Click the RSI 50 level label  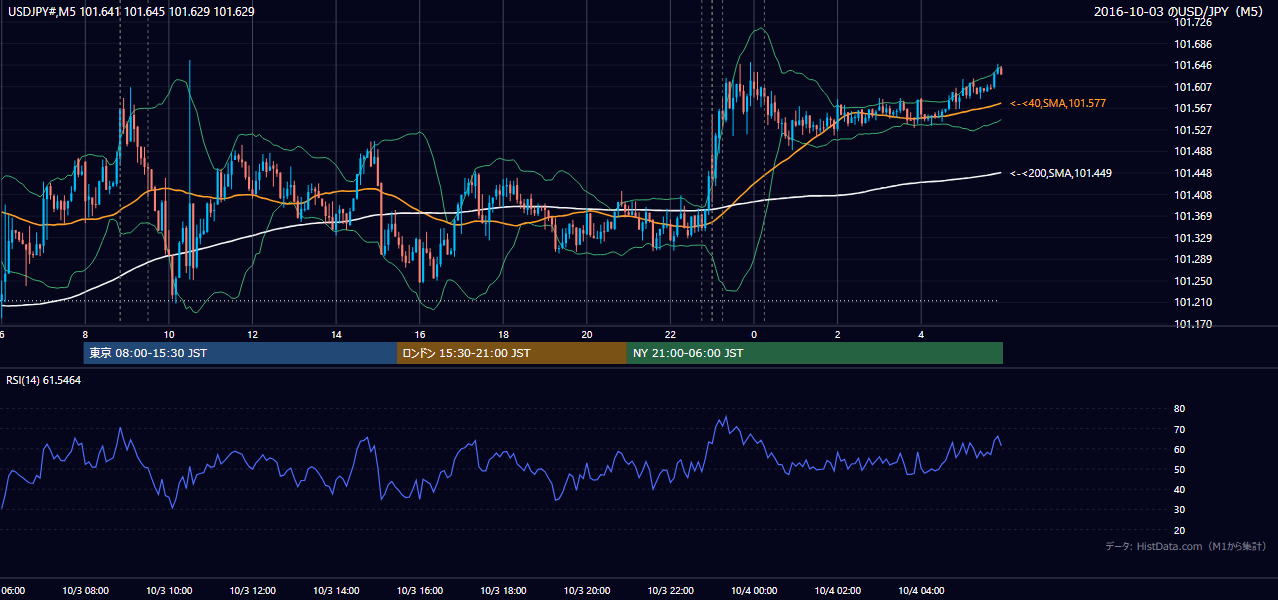point(1179,469)
